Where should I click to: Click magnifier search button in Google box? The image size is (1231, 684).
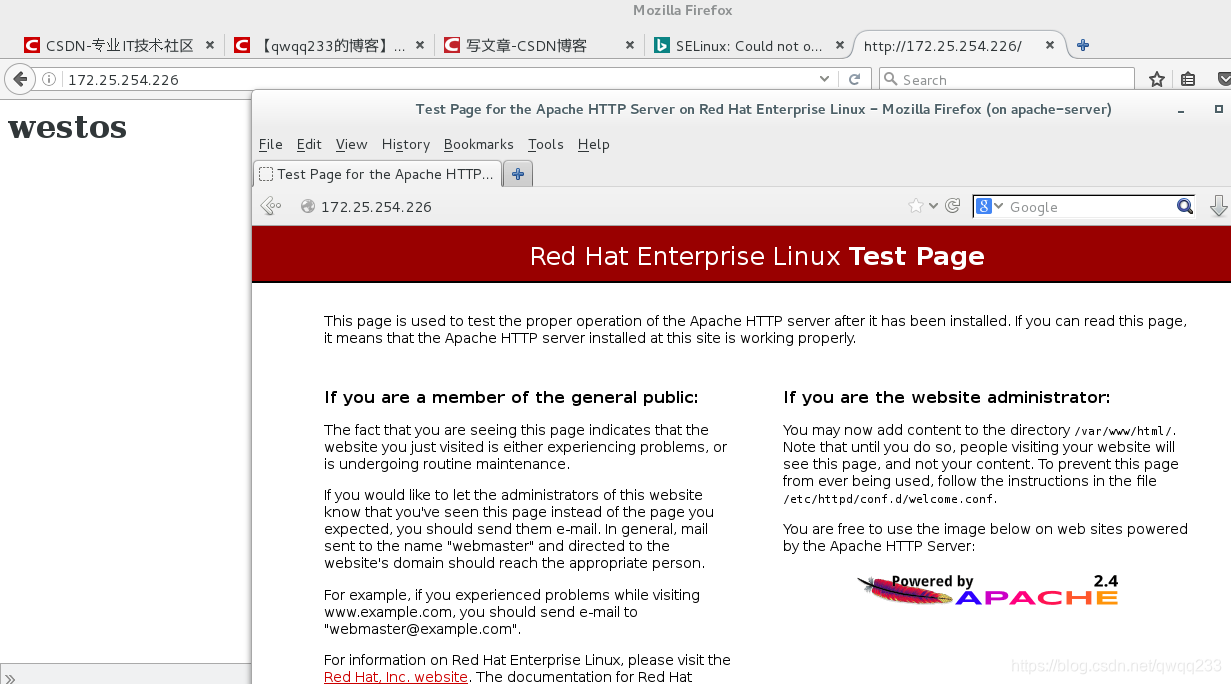(1185, 206)
